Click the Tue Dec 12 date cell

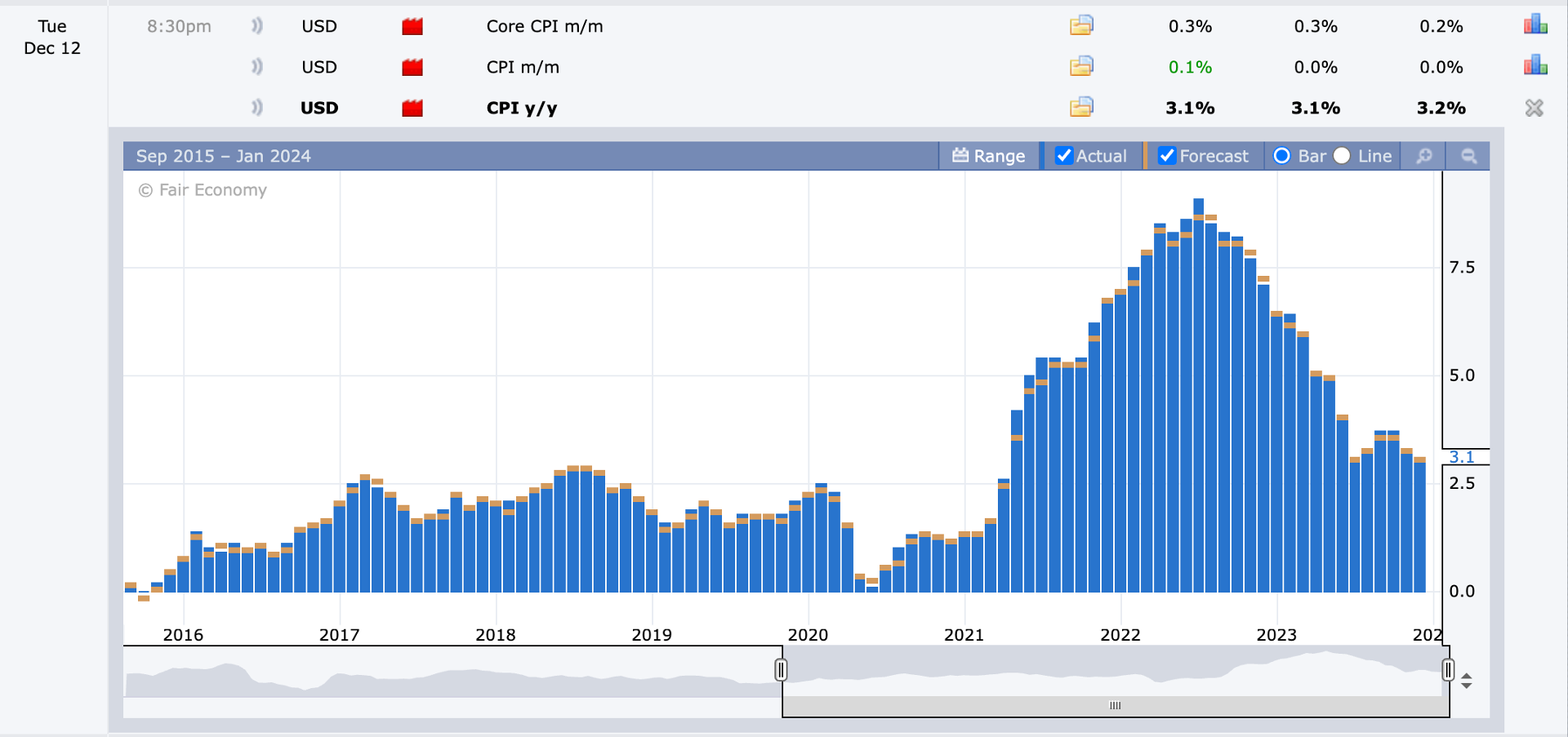52,37
